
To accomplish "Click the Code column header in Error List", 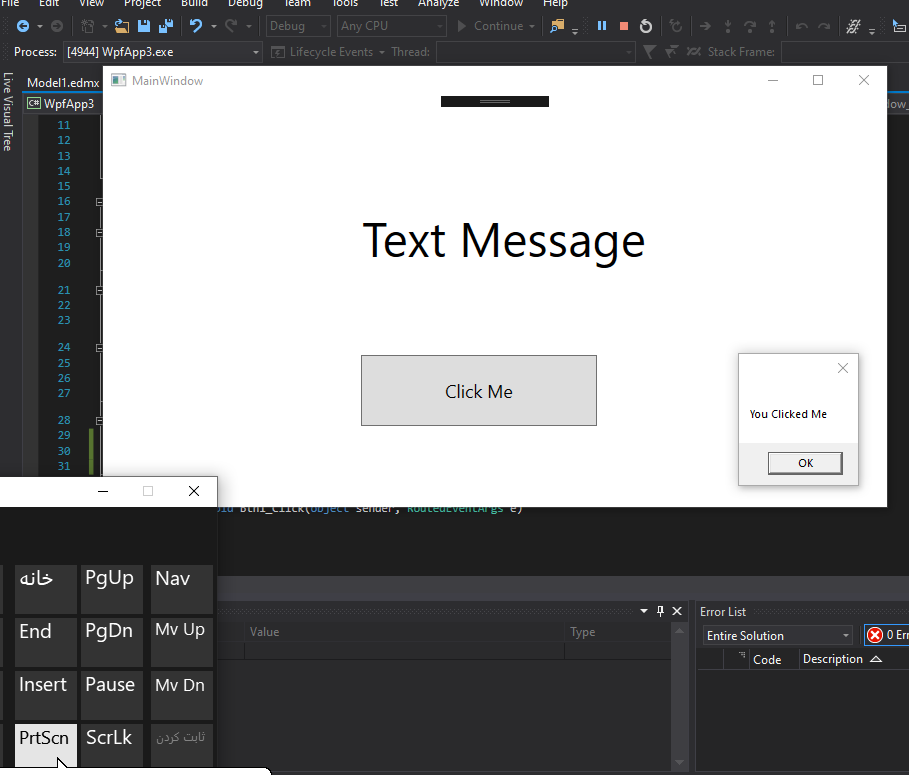I will tap(767, 660).
